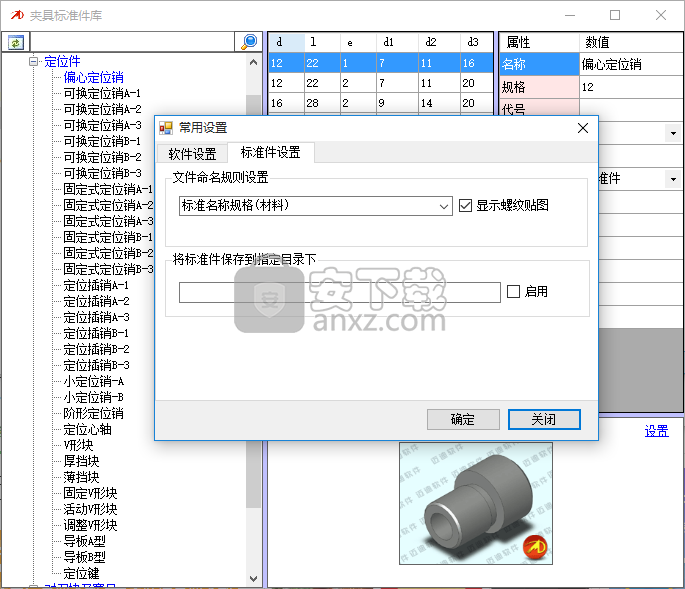Click the tree scrollbar down arrow
Viewport: 685px width, 589px height.
tap(253, 579)
